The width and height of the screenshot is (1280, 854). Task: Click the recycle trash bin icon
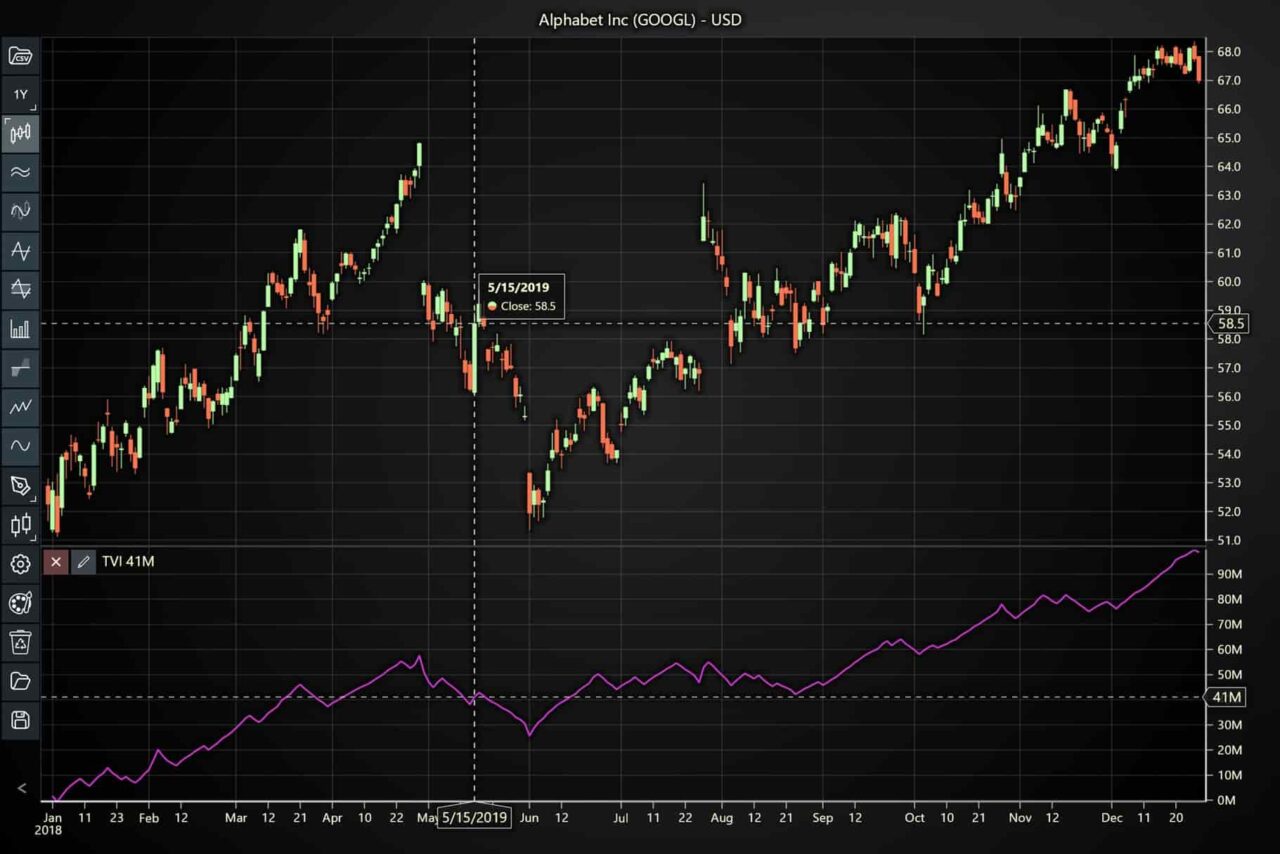click(x=20, y=641)
